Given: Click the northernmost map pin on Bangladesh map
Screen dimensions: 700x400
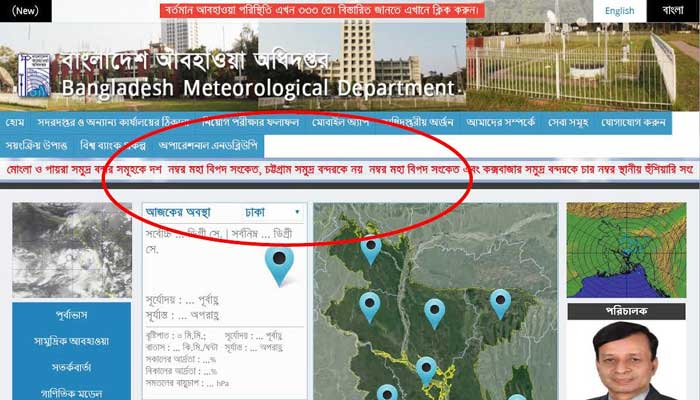Looking at the screenshot, I should (x=371, y=249).
